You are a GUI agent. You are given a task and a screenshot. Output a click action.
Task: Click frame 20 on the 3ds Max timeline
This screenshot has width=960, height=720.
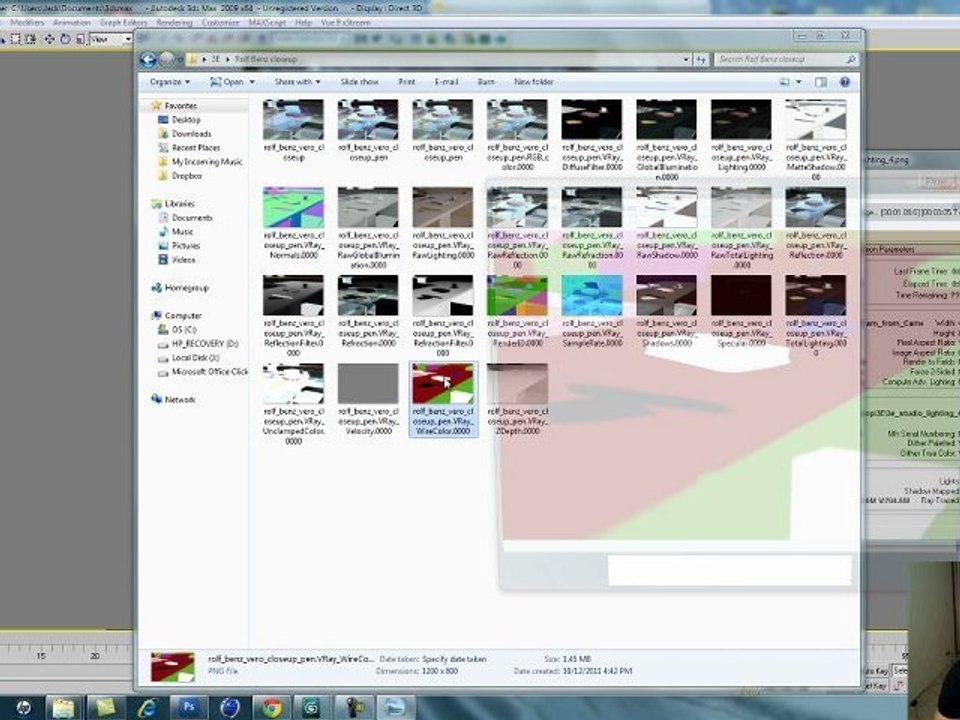(94, 656)
